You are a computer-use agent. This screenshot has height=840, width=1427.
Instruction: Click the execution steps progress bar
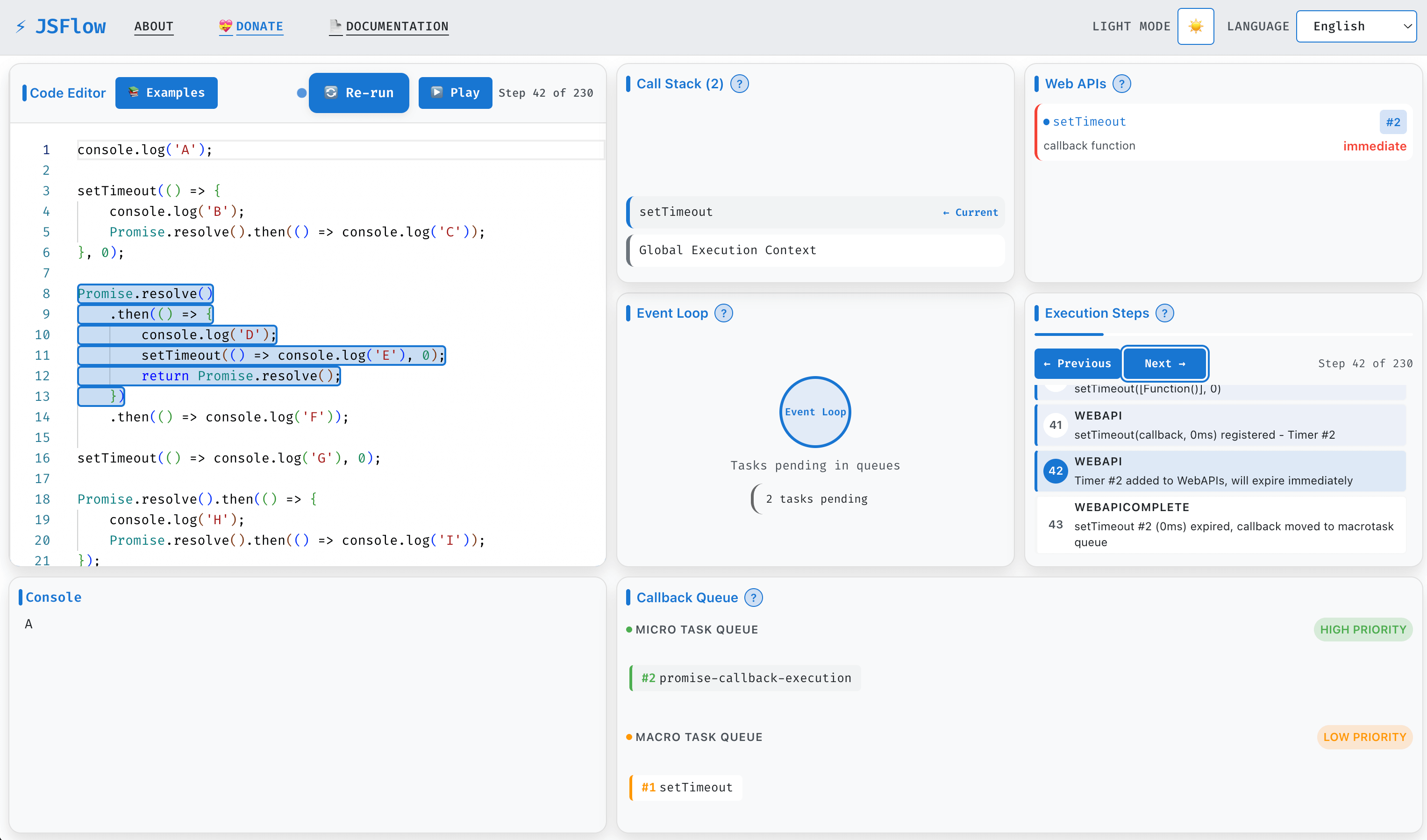(1223, 335)
